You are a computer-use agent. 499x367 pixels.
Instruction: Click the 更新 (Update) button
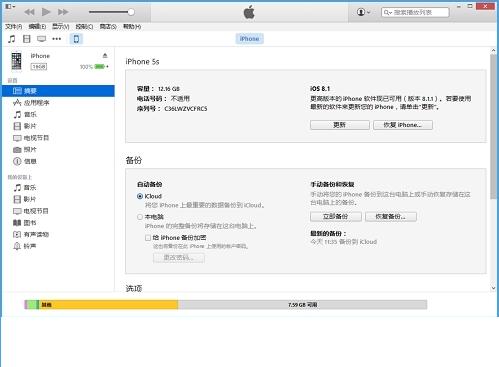tap(340, 125)
